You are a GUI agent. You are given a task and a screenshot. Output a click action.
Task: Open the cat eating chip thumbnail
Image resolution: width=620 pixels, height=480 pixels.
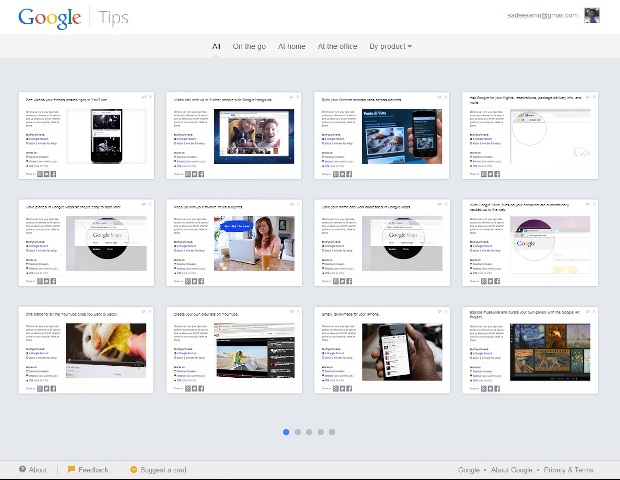click(x=106, y=351)
